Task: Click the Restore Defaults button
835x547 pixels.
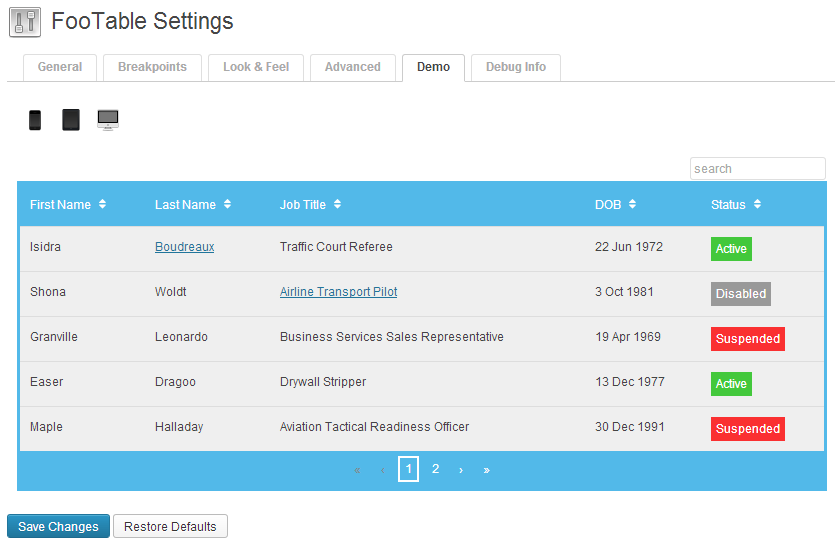Action: tap(170, 527)
